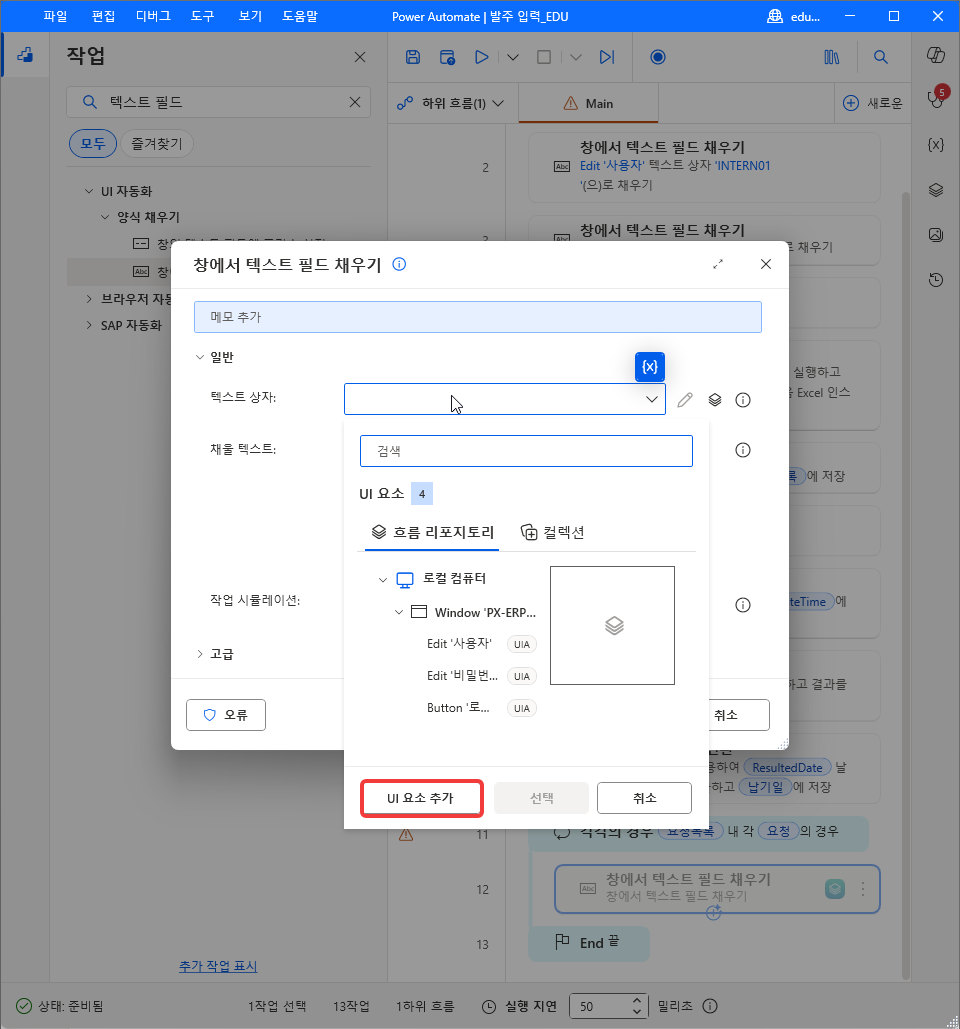Click the UI 요소 추가 button
The height and width of the screenshot is (1029, 960).
(x=421, y=798)
